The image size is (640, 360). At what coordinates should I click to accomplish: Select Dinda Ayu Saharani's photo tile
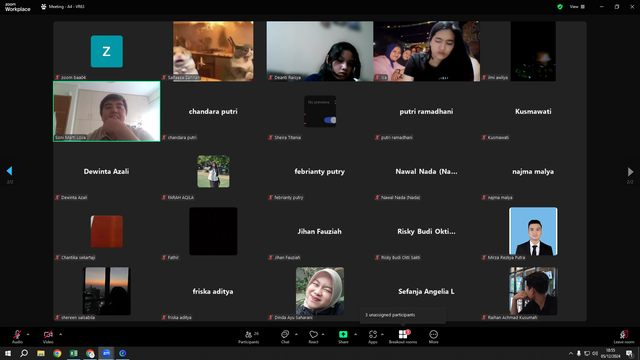click(x=320, y=291)
